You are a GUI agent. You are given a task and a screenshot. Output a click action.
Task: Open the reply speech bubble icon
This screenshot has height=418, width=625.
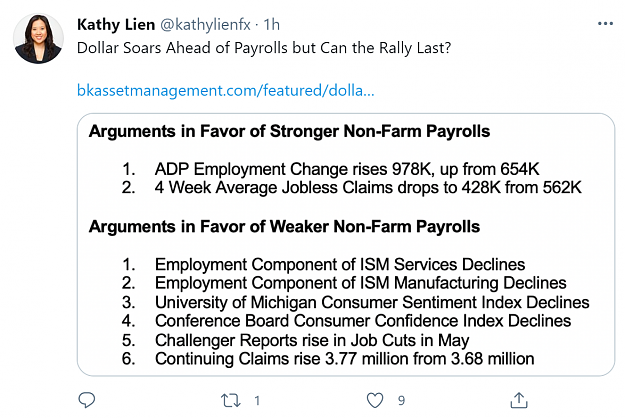click(x=86, y=400)
